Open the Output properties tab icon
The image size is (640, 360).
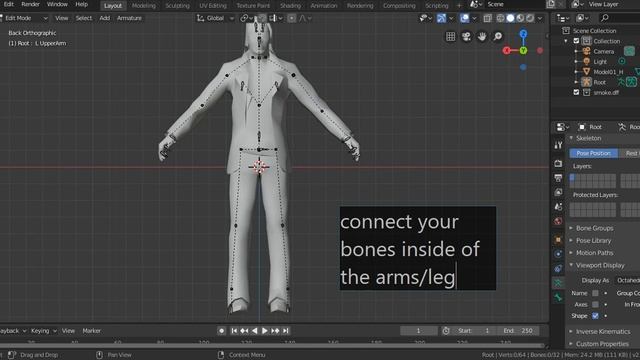pos(558,178)
